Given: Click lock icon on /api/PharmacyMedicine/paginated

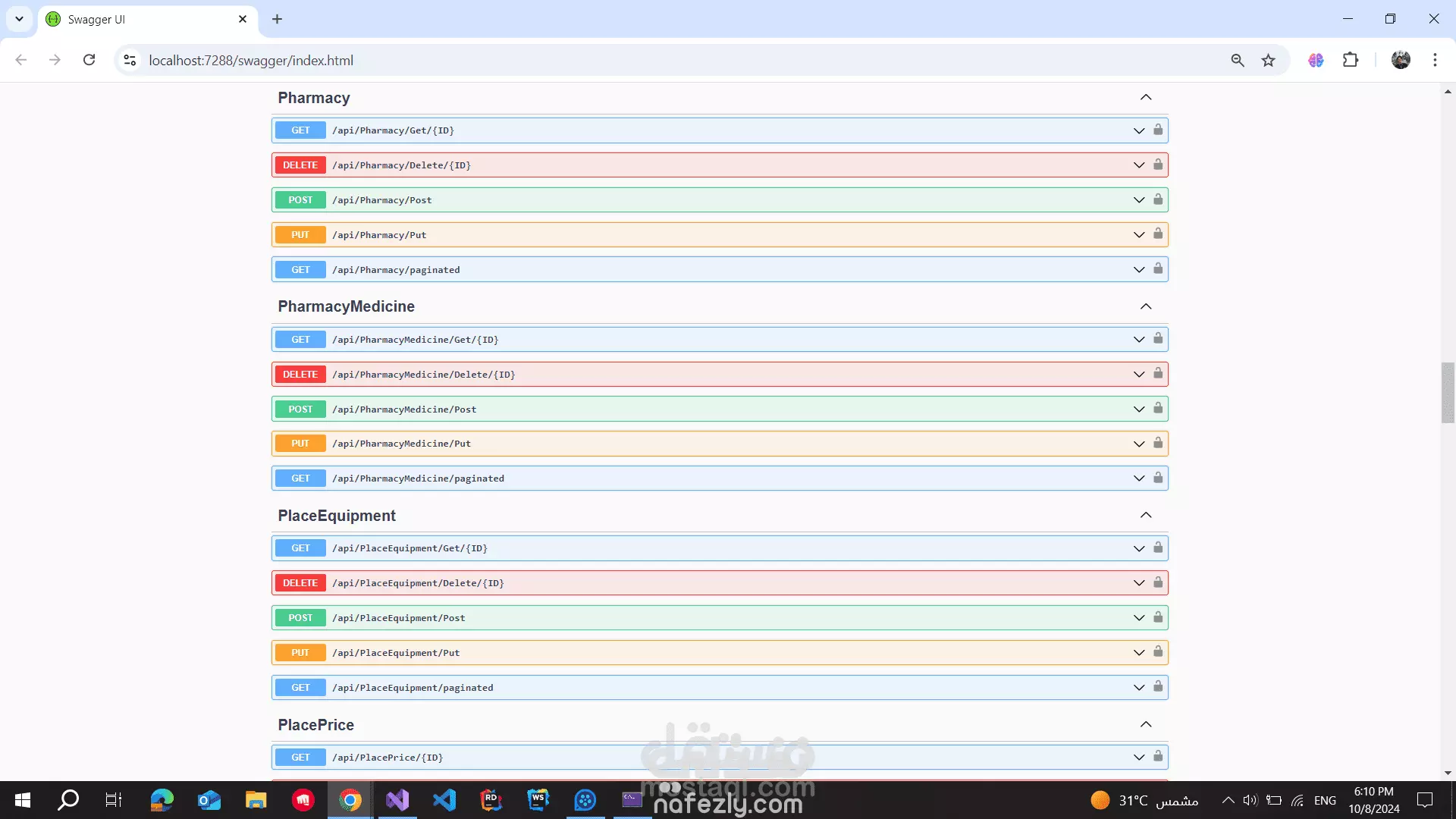Looking at the screenshot, I should (x=1158, y=478).
